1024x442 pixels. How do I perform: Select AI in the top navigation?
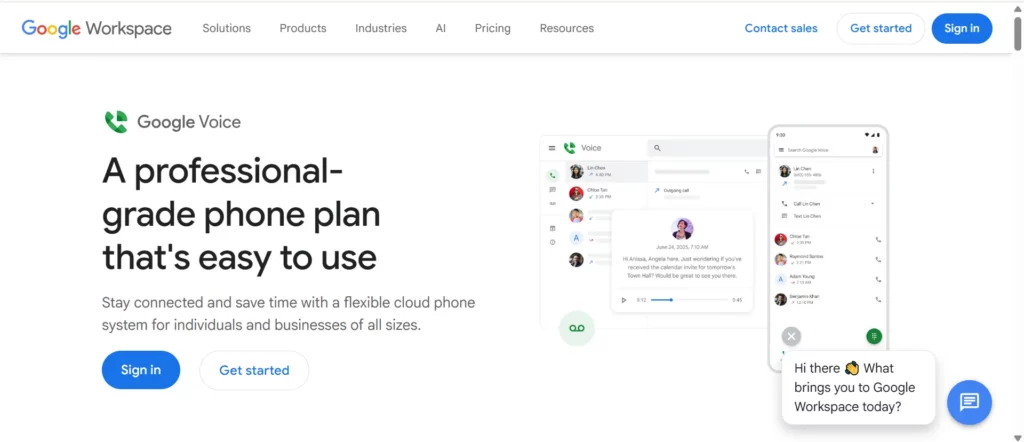(441, 28)
